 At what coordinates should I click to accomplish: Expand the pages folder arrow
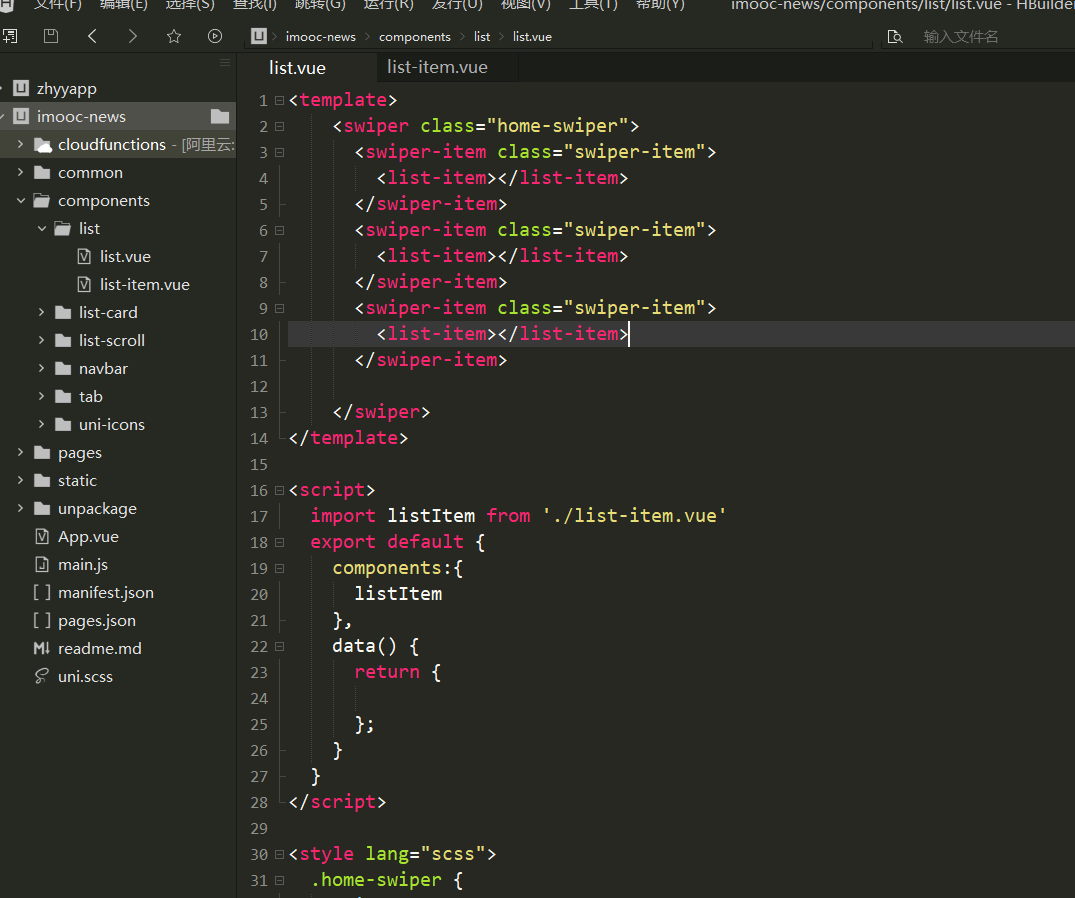click(x=21, y=452)
